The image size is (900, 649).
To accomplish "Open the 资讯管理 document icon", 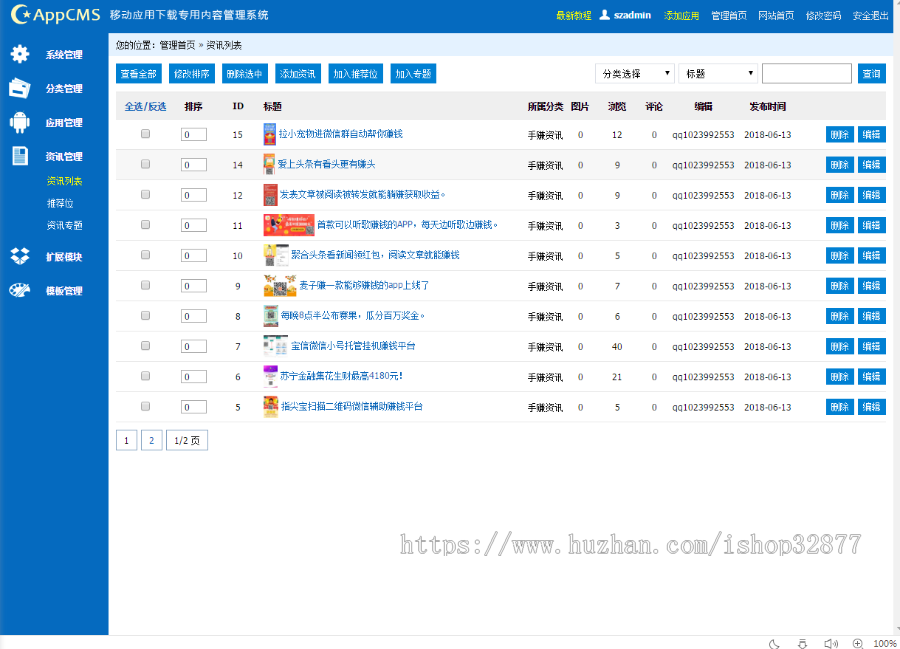I will (x=20, y=156).
